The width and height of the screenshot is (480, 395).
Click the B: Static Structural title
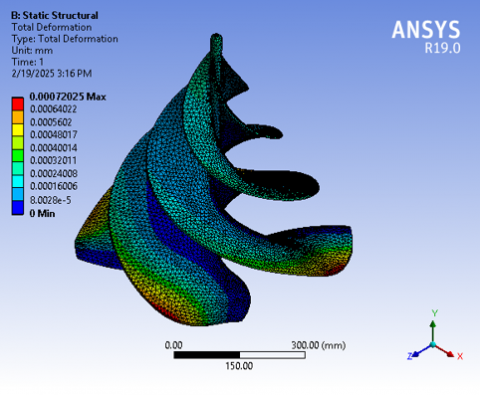[x=55, y=15]
